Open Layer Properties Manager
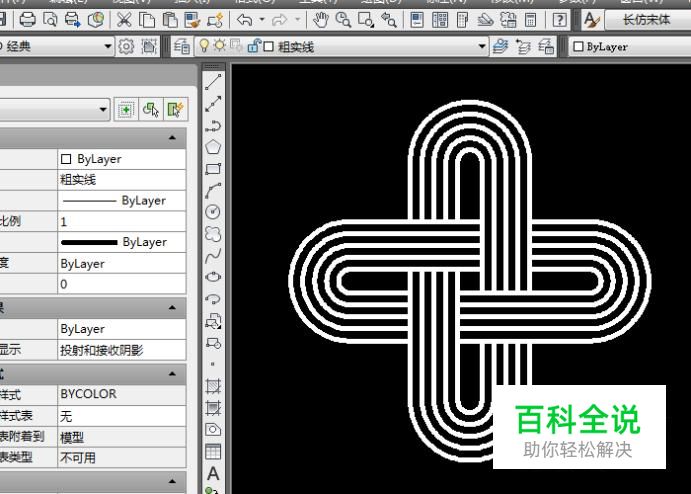Viewport: 691px width, 494px height. tap(182, 46)
